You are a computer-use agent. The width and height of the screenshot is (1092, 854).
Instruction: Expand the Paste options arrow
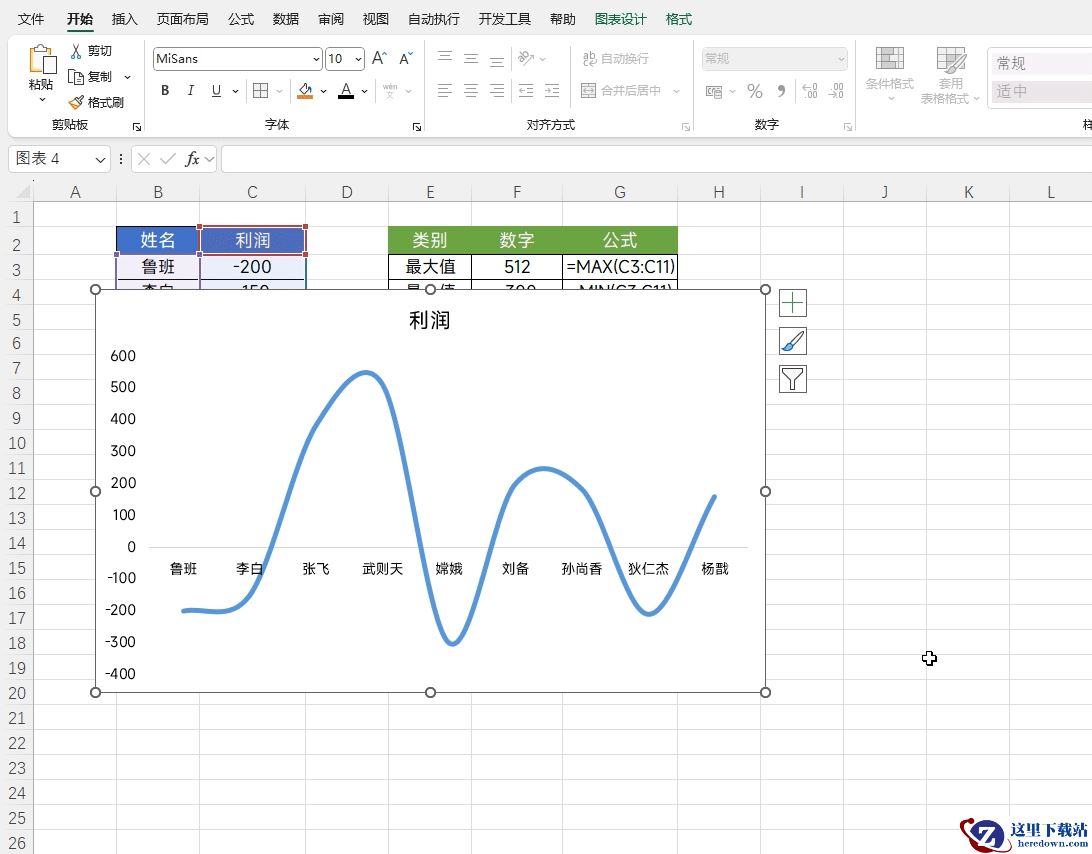(42, 100)
